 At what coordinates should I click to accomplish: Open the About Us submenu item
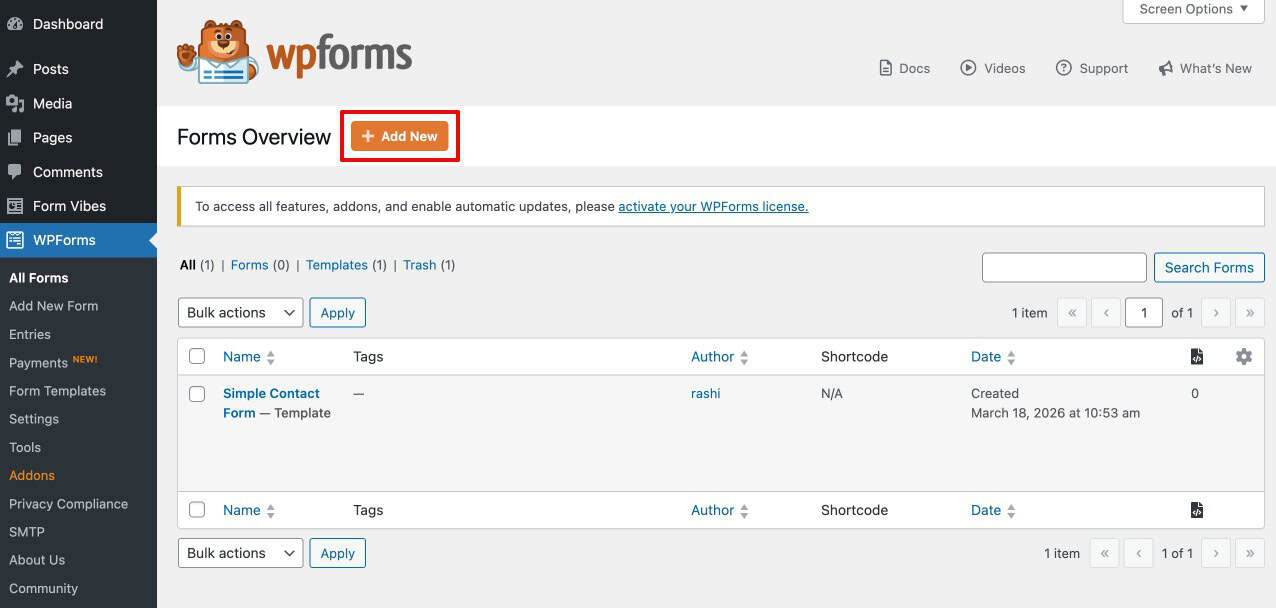pos(37,560)
